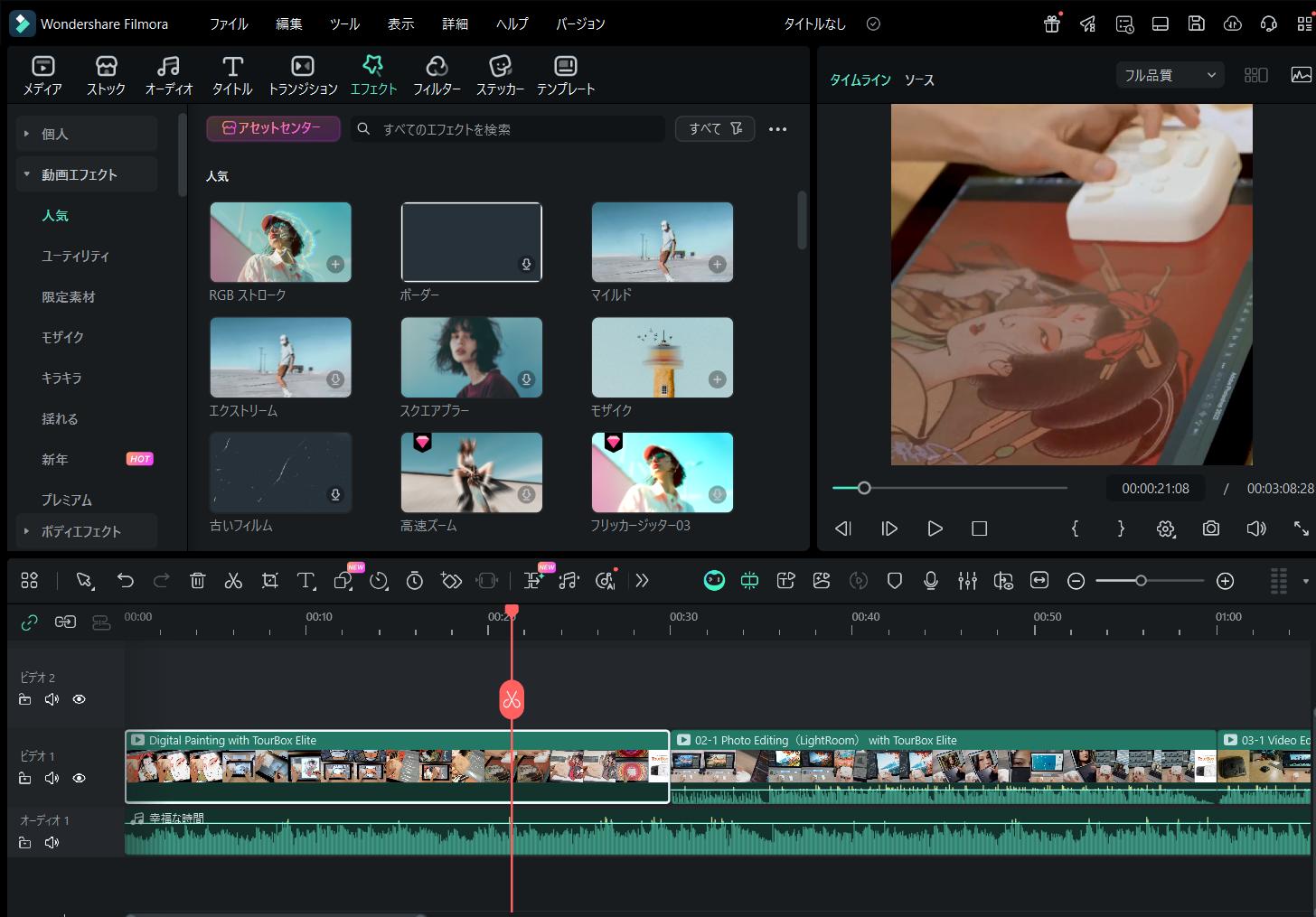This screenshot has width=1316, height=917.
Task: Open the Transitions panel
Action: (303, 75)
